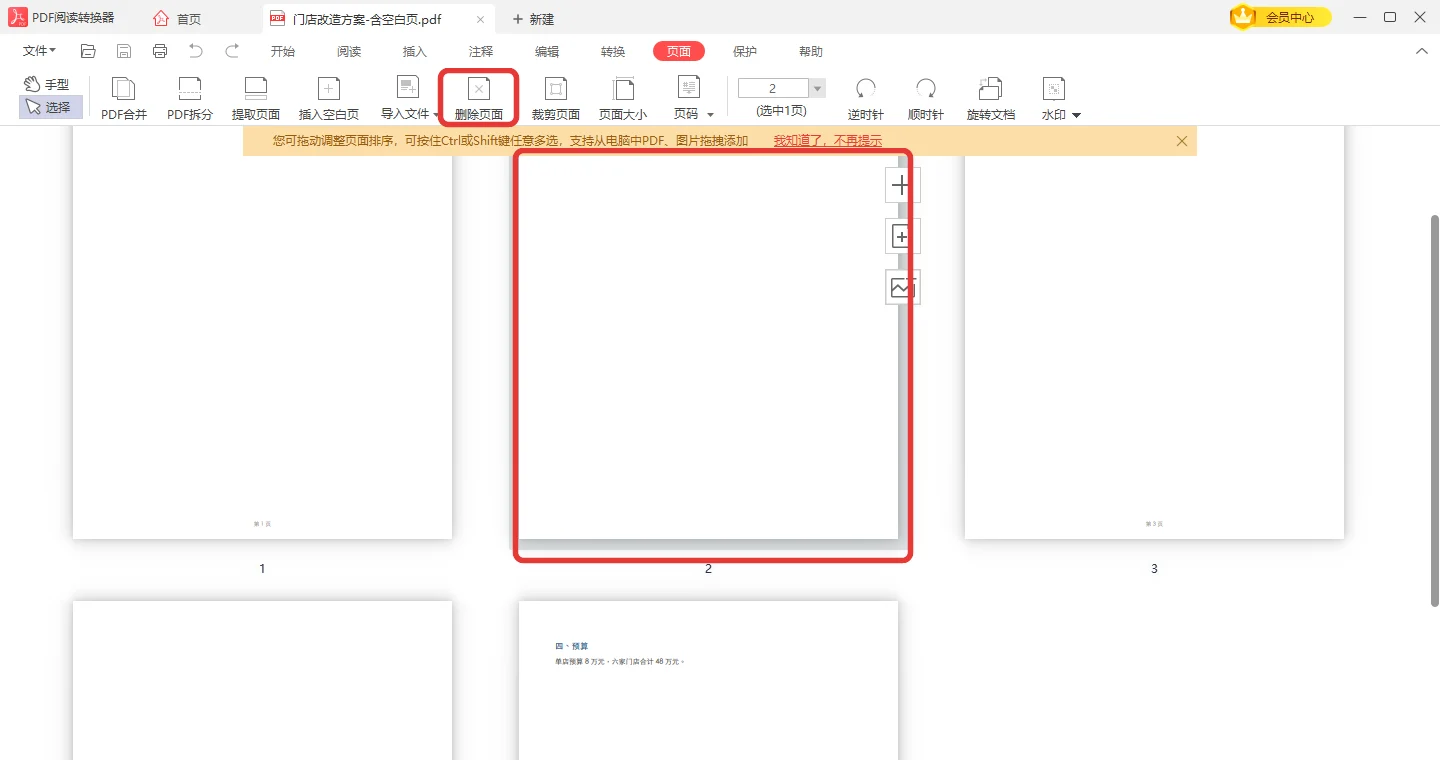Click the undo arrow icon

(x=196, y=51)
